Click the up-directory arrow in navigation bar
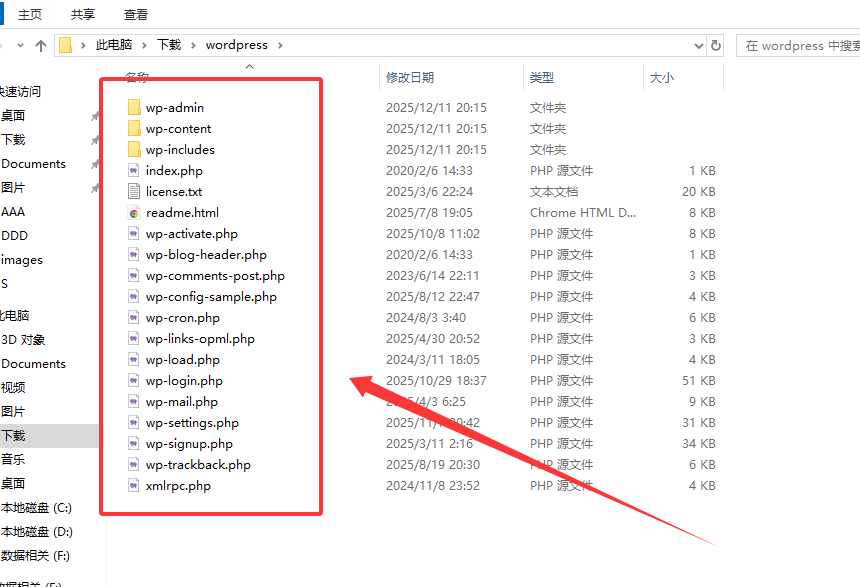Viewport: 860px width, 587px height. click(x=41, y=45)
